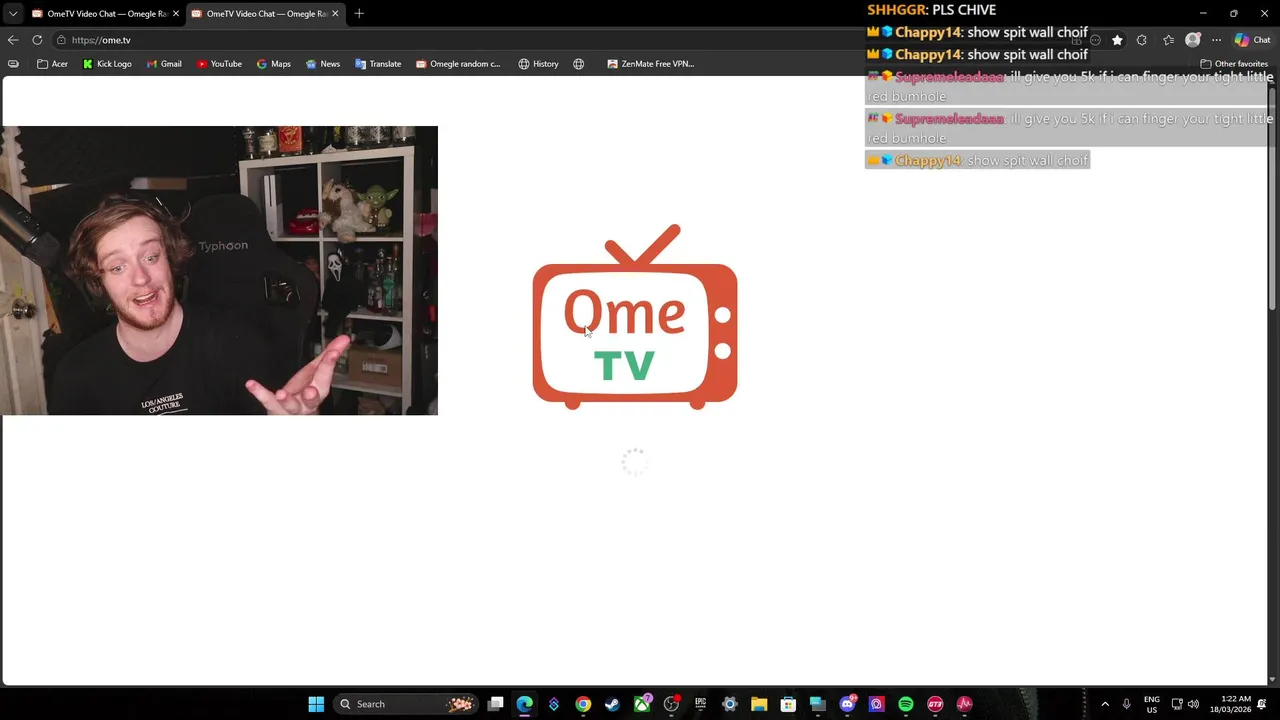
Task: Open Discord from the taskbar
Action: tap(848, 704)
